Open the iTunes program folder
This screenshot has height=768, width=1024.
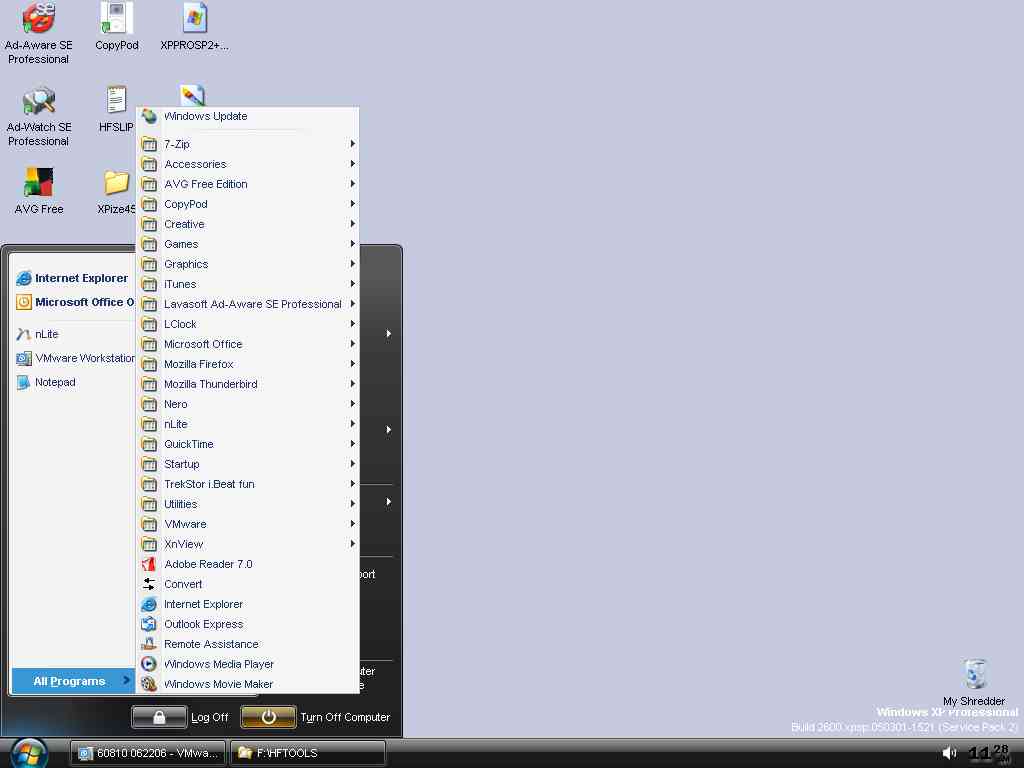(x=248, y=284)
